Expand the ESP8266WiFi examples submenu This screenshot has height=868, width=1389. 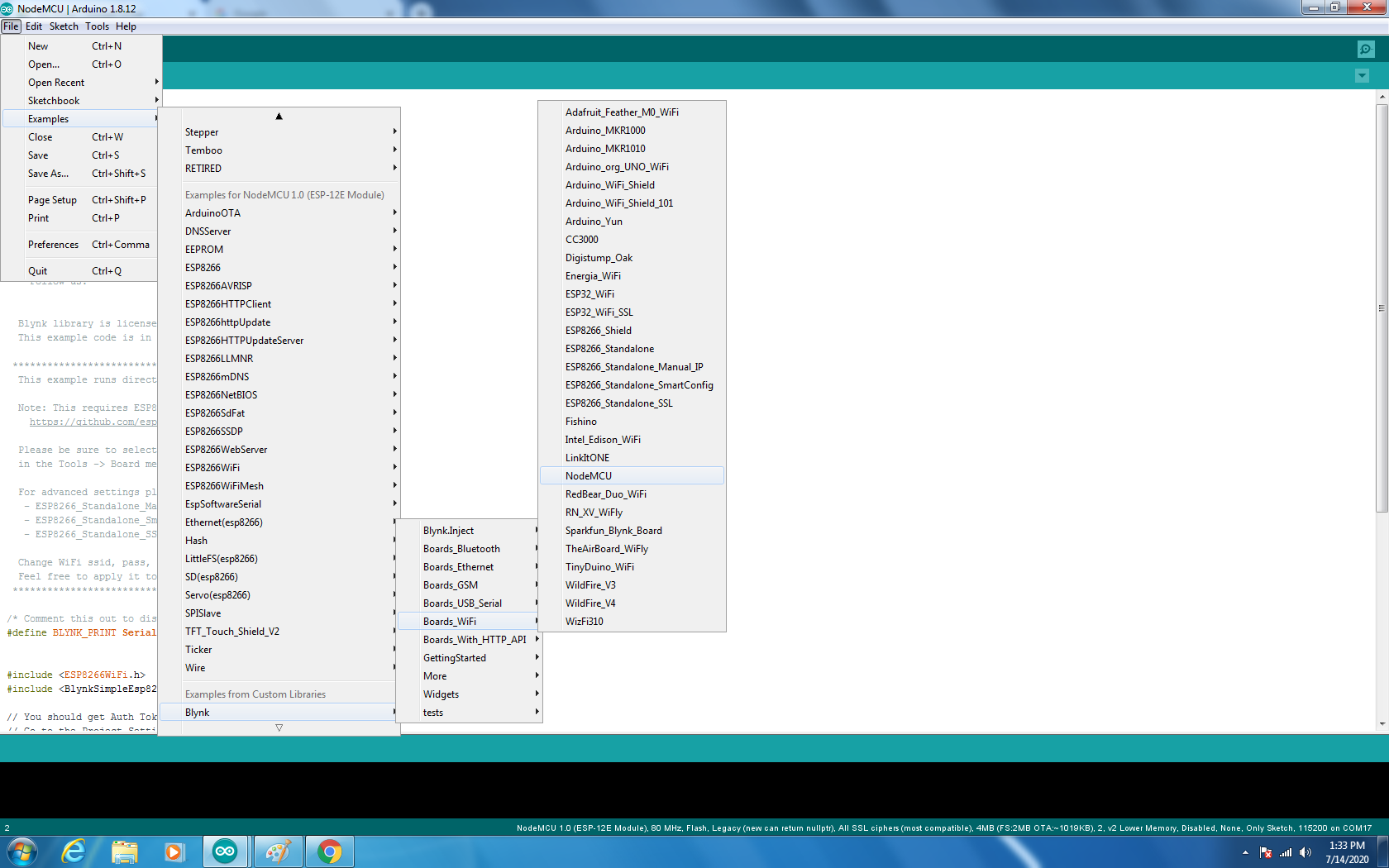(x=279, y=468)
